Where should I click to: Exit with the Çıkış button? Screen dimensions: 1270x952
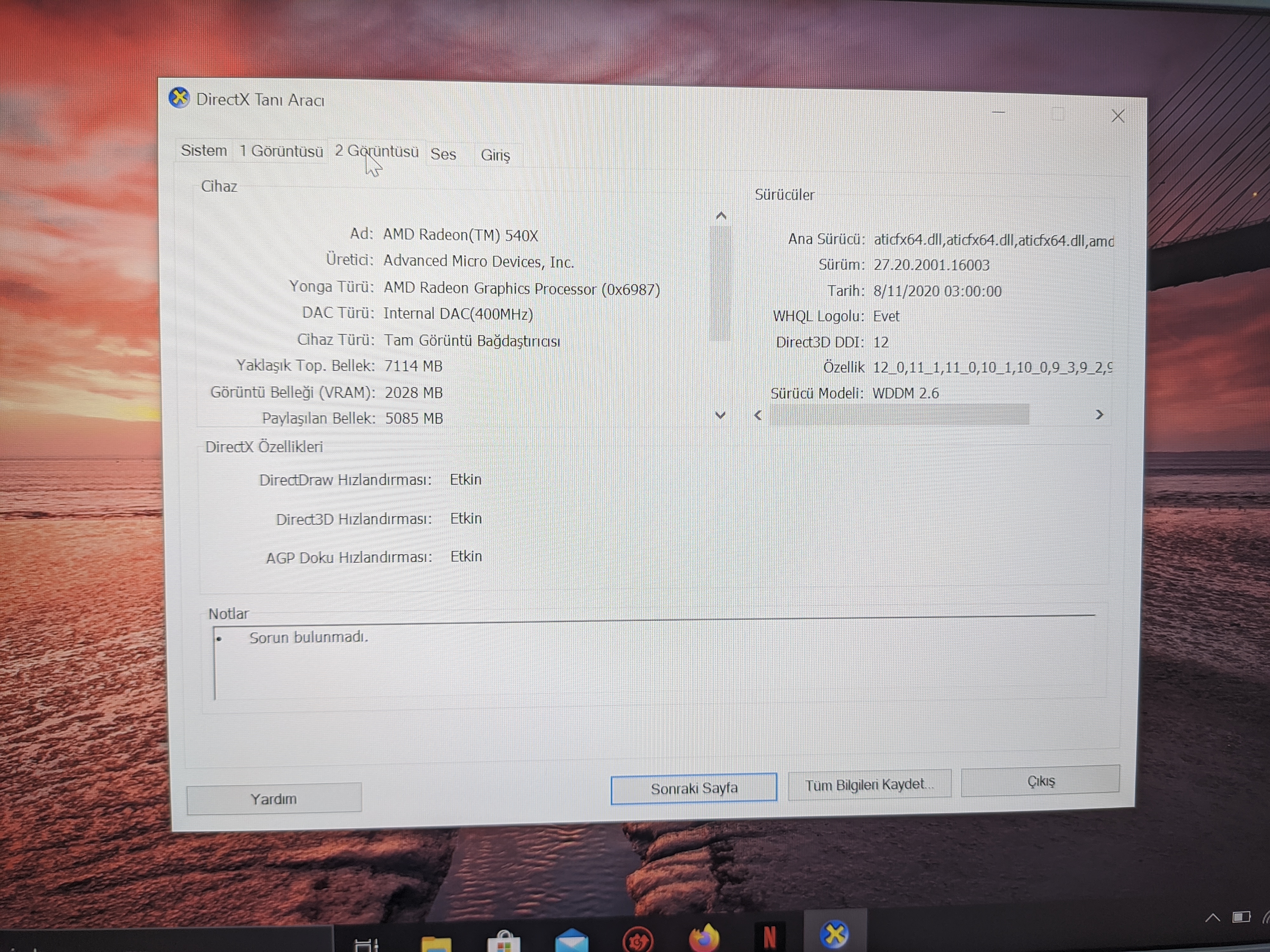pos(1040,781)
